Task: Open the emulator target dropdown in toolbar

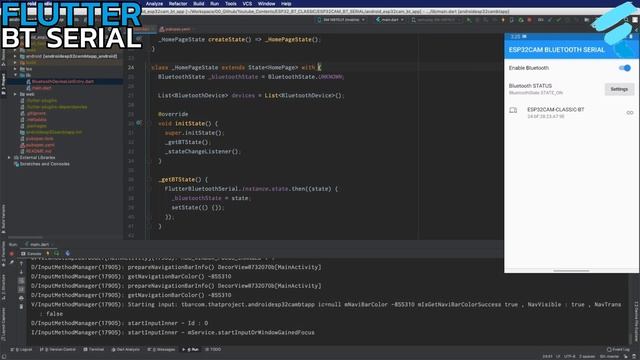Action: (435, 20)
